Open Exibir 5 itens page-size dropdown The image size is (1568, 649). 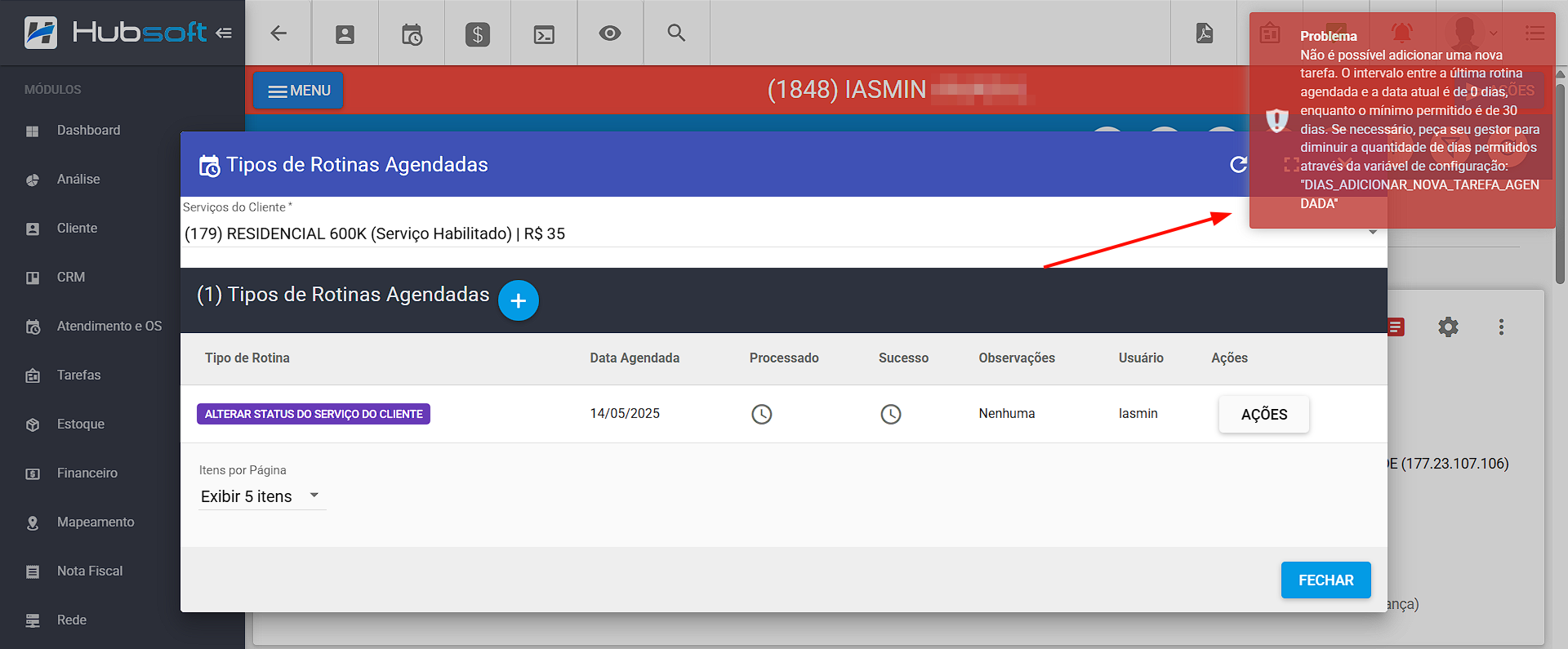pyautogui.click(x=262, y=496)
